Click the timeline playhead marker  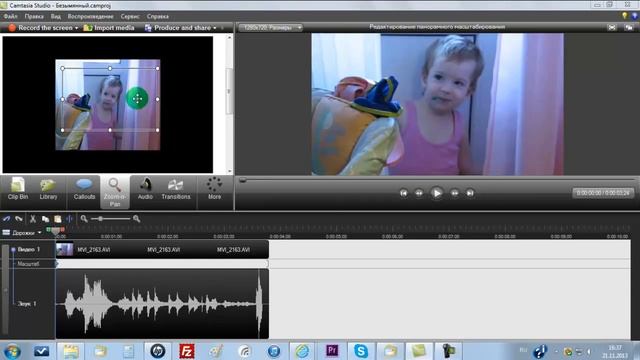56,231
